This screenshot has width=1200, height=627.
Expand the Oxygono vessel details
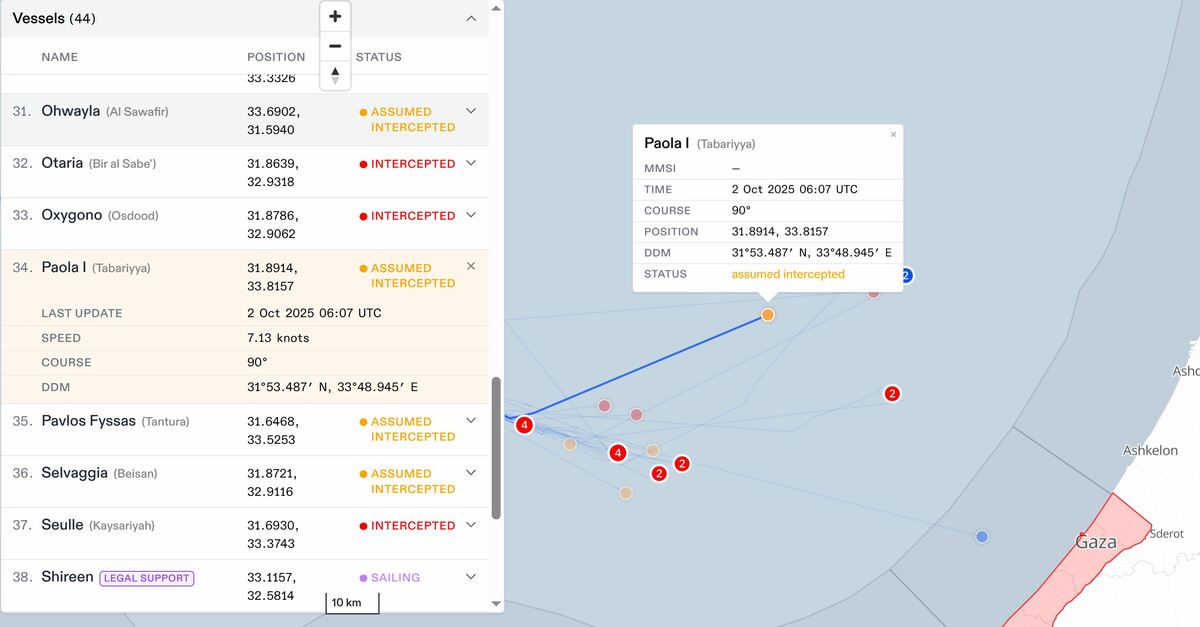[471, 215]
